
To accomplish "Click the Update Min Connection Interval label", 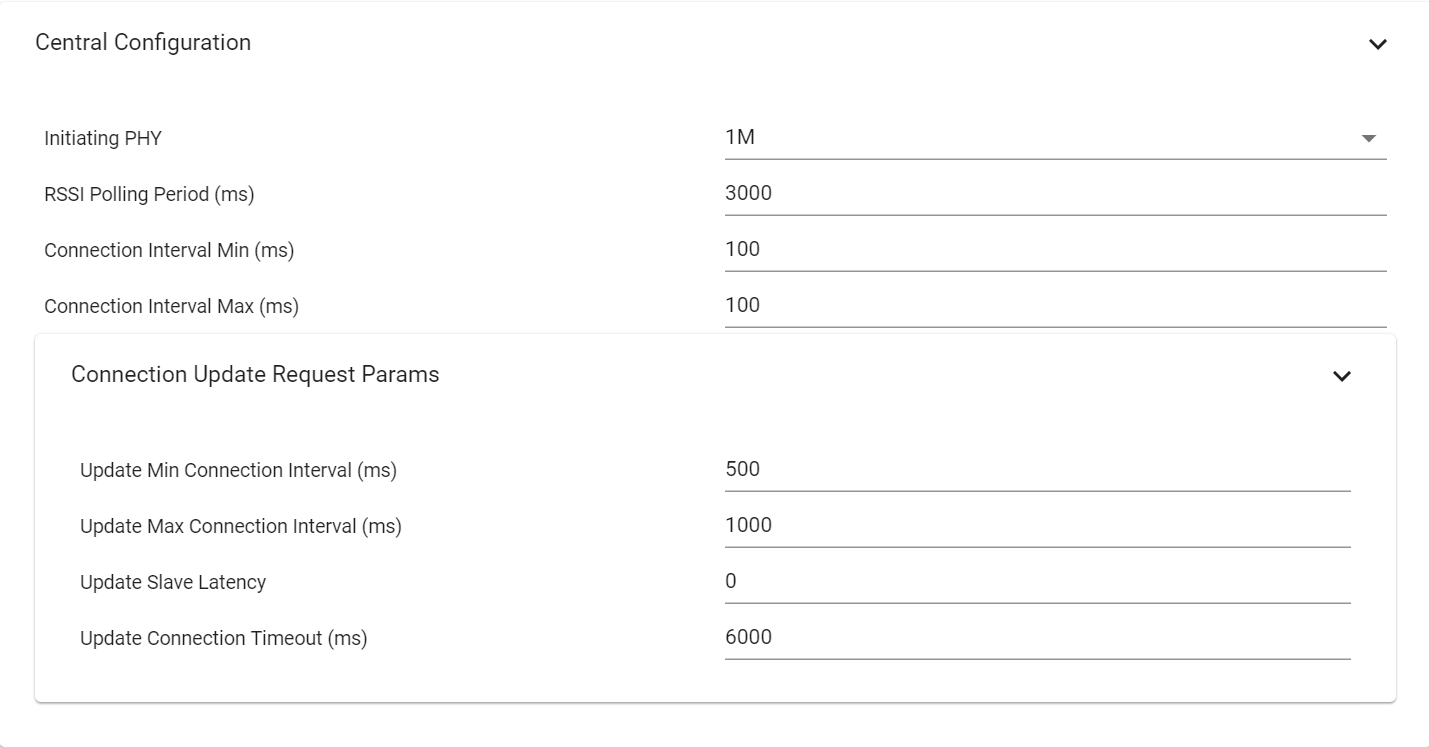I will 238,471.
